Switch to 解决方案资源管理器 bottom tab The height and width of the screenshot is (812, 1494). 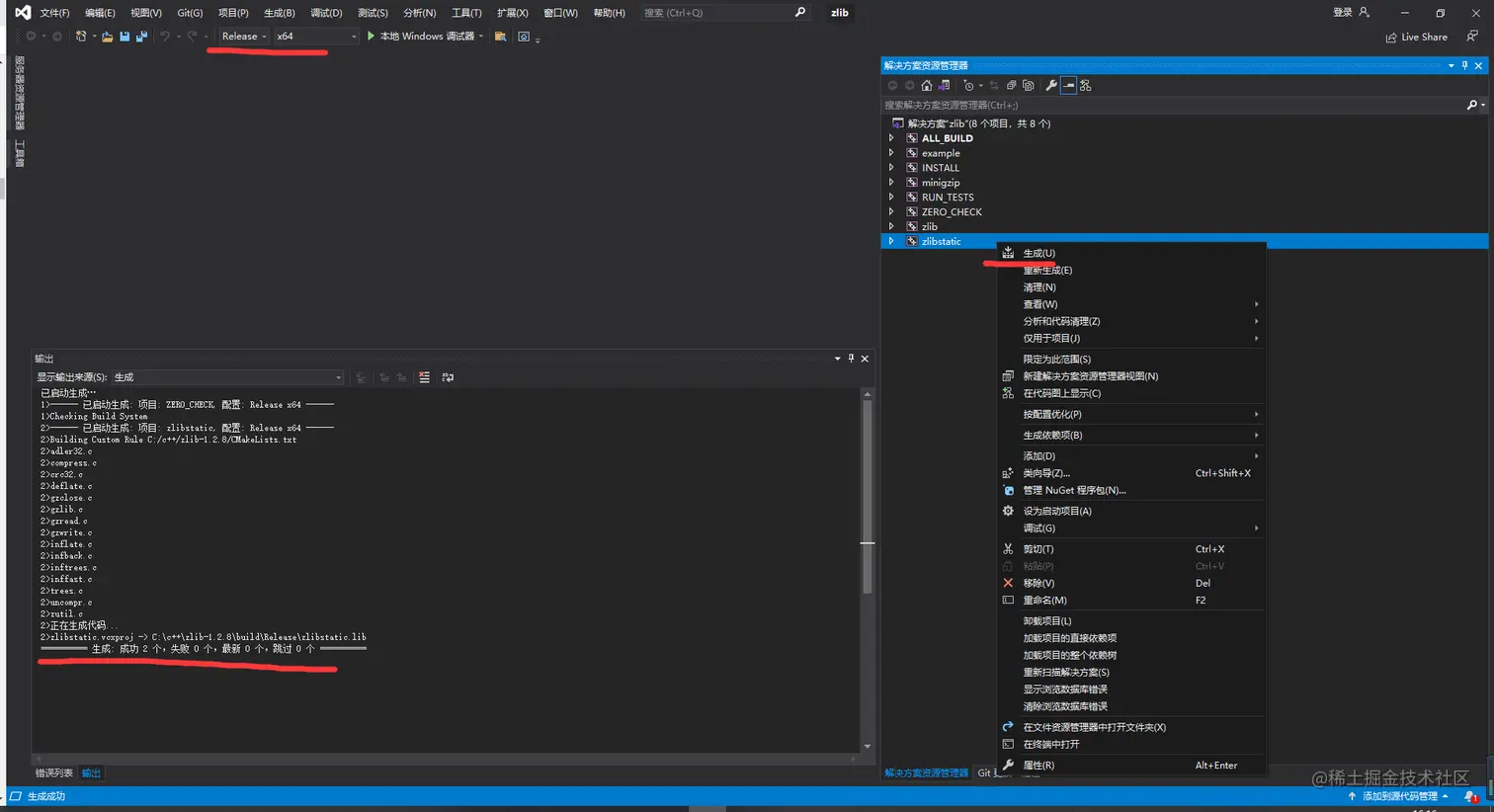926,773
